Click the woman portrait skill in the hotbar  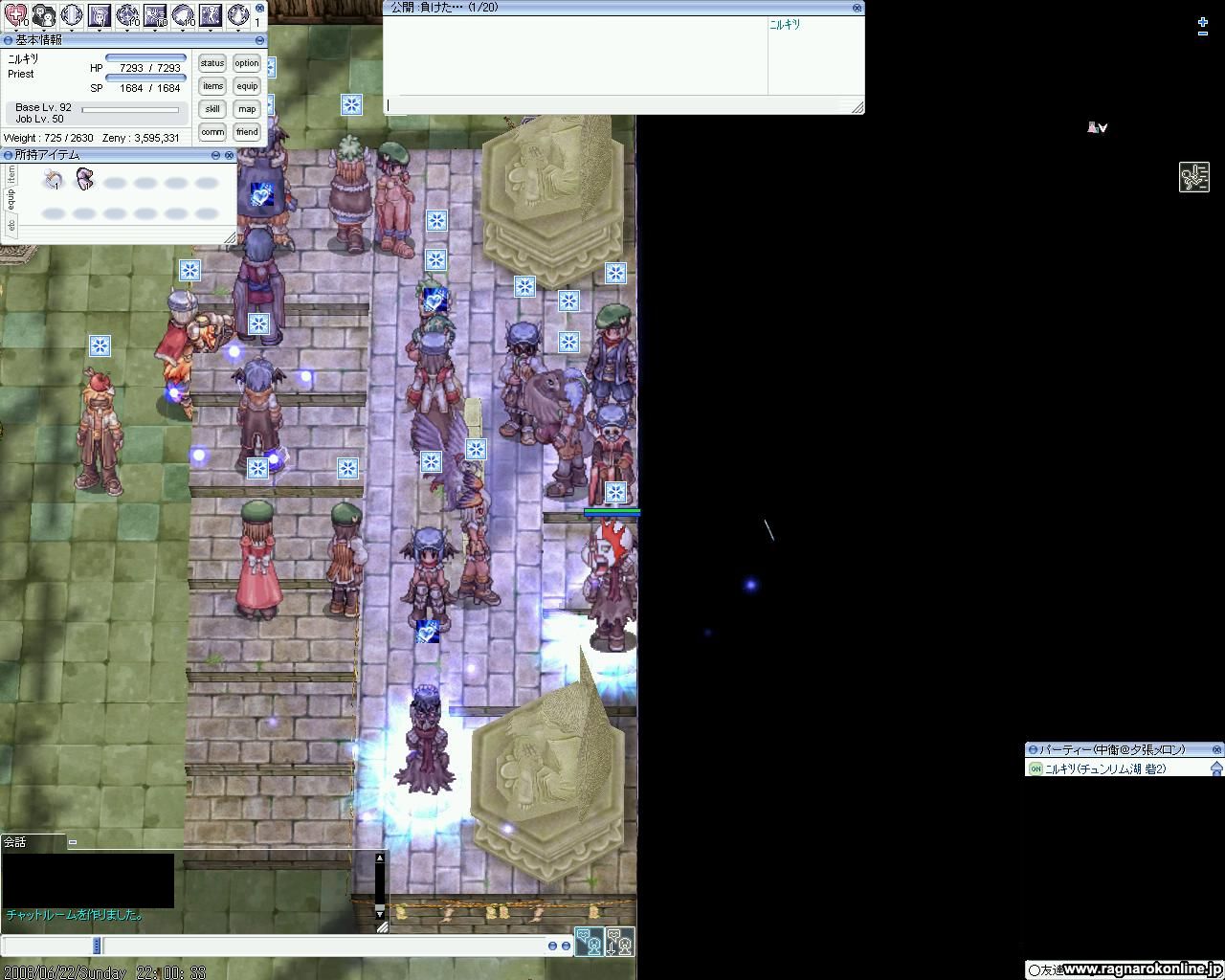click(x=99, y=13)
